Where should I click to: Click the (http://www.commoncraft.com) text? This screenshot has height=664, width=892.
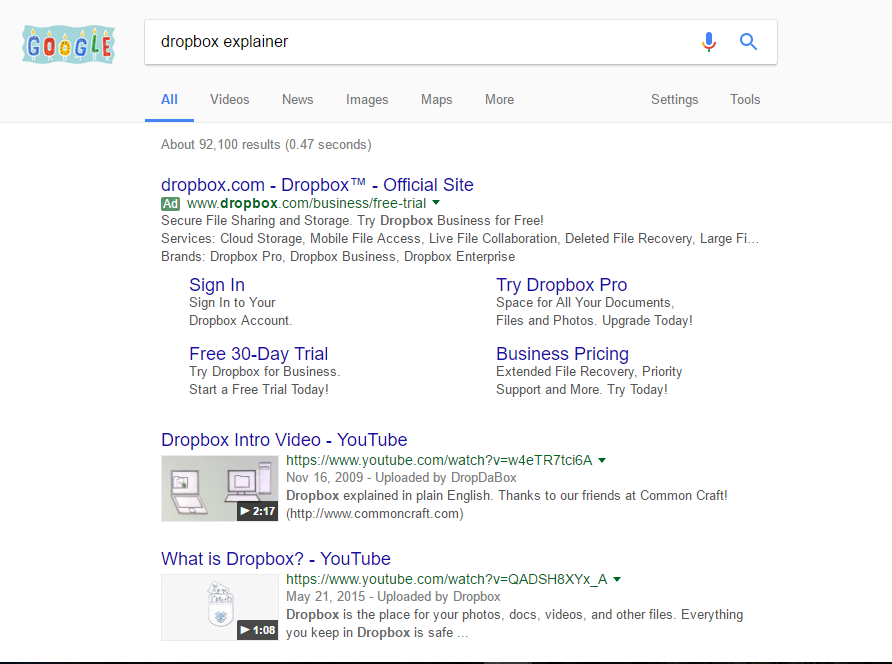point(375,514)
